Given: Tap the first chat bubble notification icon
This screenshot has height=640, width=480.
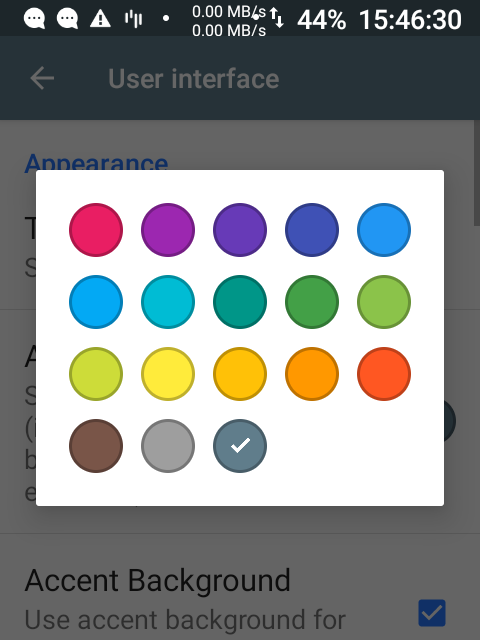Looking at the screenshot, I should click(x=34, y=19).
